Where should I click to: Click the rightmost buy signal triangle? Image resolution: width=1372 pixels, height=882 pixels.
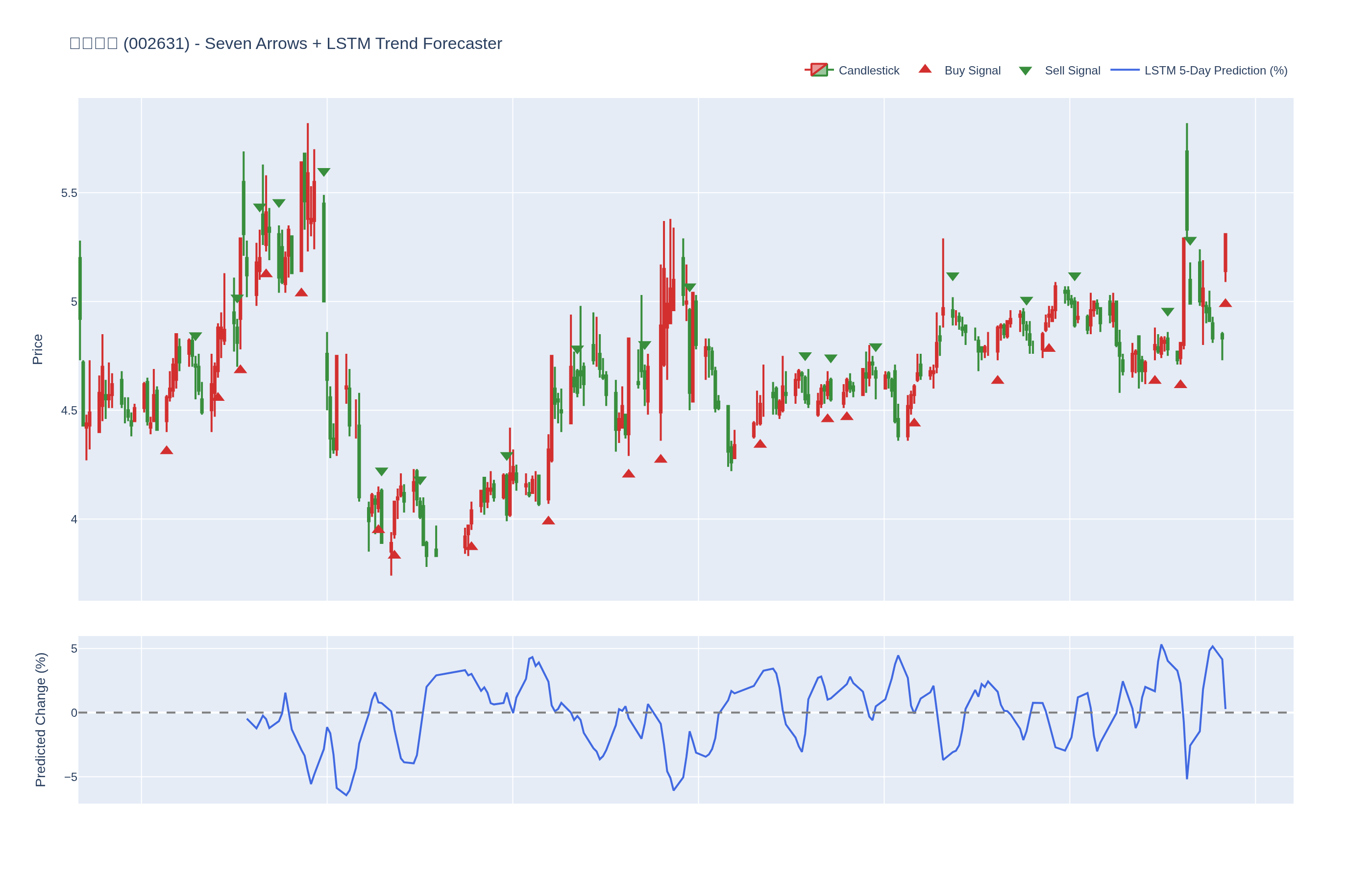click(x=1225, y=303)
